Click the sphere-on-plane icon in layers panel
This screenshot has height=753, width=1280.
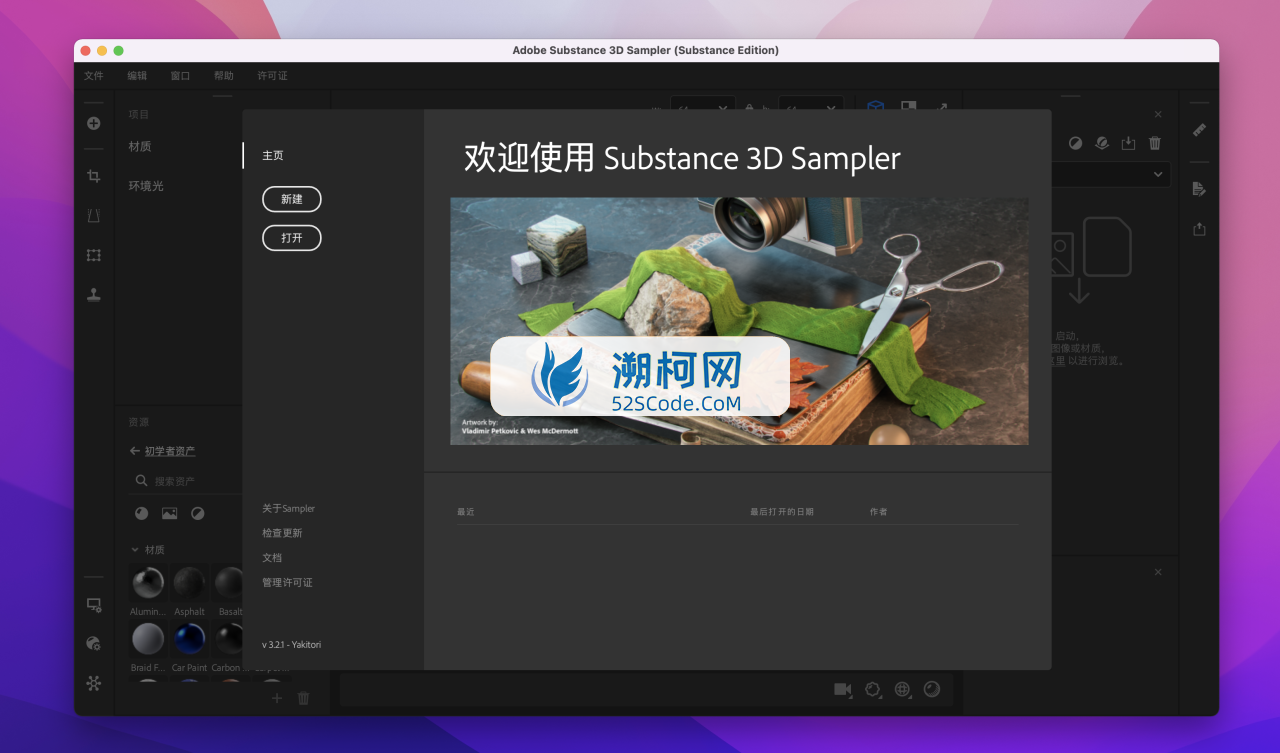tap(1101, 143)
